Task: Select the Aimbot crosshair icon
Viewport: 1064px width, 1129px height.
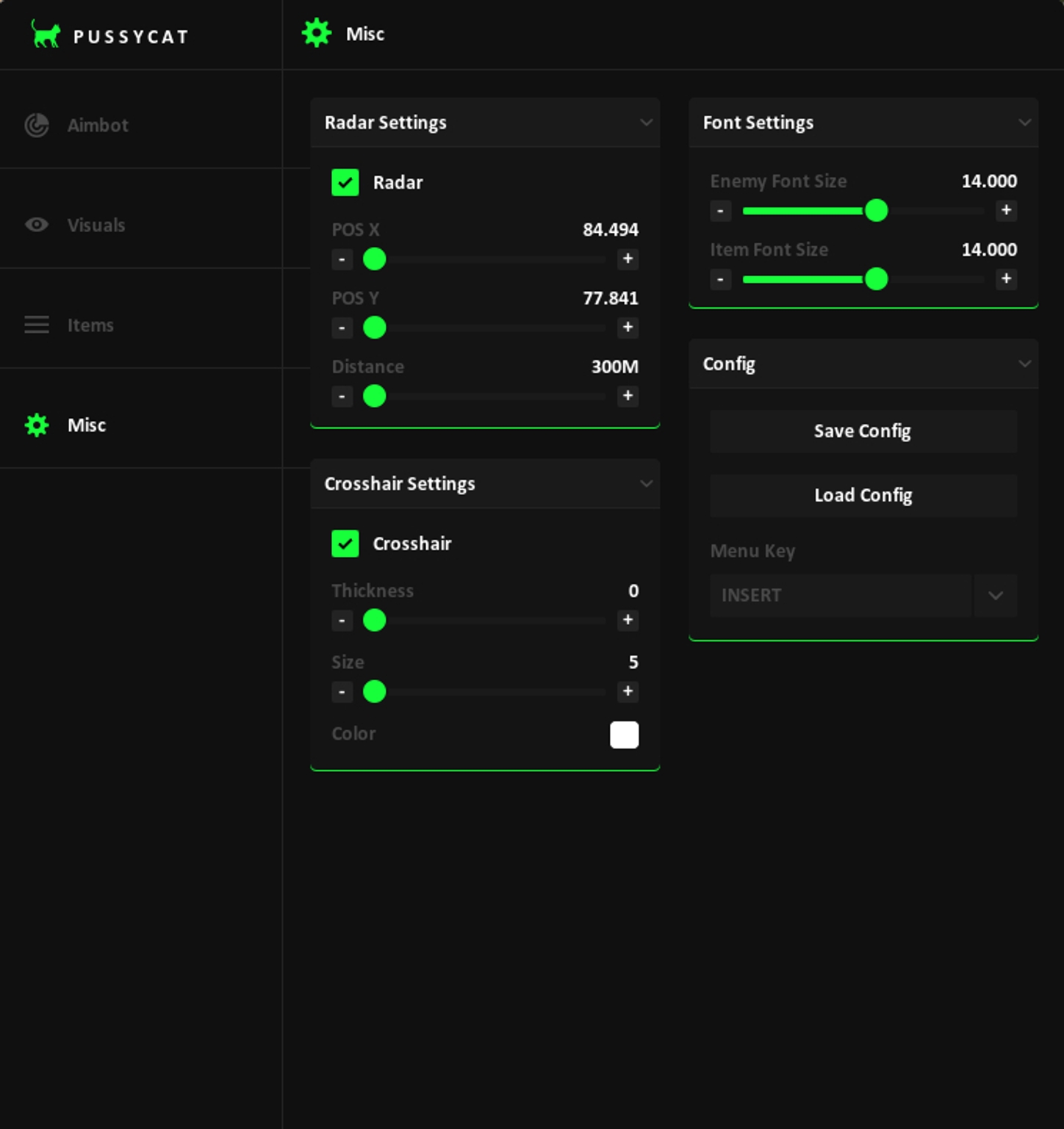Action: (36, 125)
